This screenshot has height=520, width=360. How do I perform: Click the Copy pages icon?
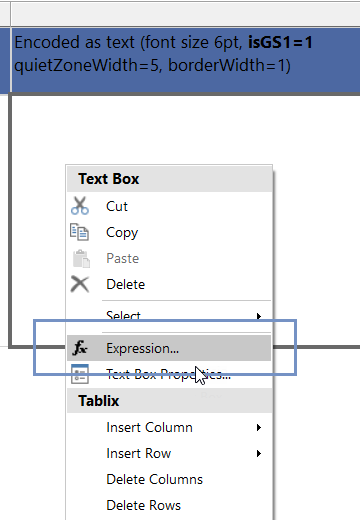pos(79,232)
